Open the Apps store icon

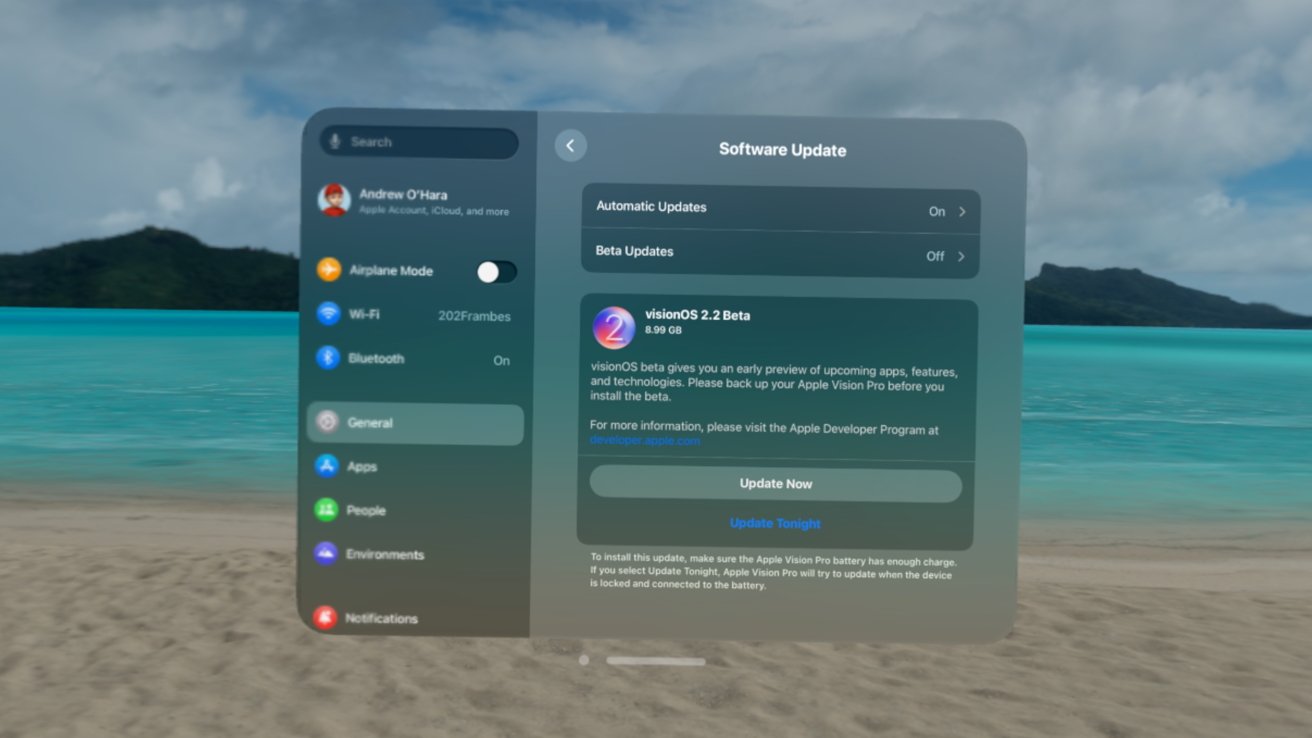click(x=327, y=466)
